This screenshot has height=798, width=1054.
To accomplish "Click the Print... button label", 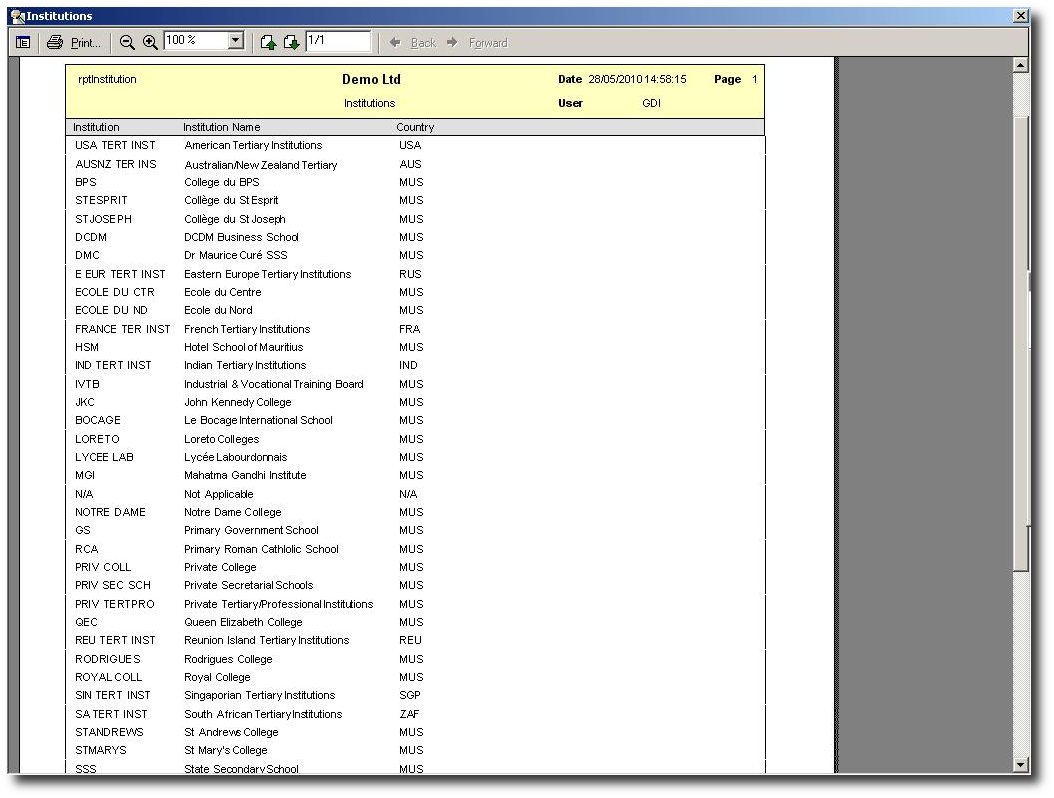I will click(86, 43).
